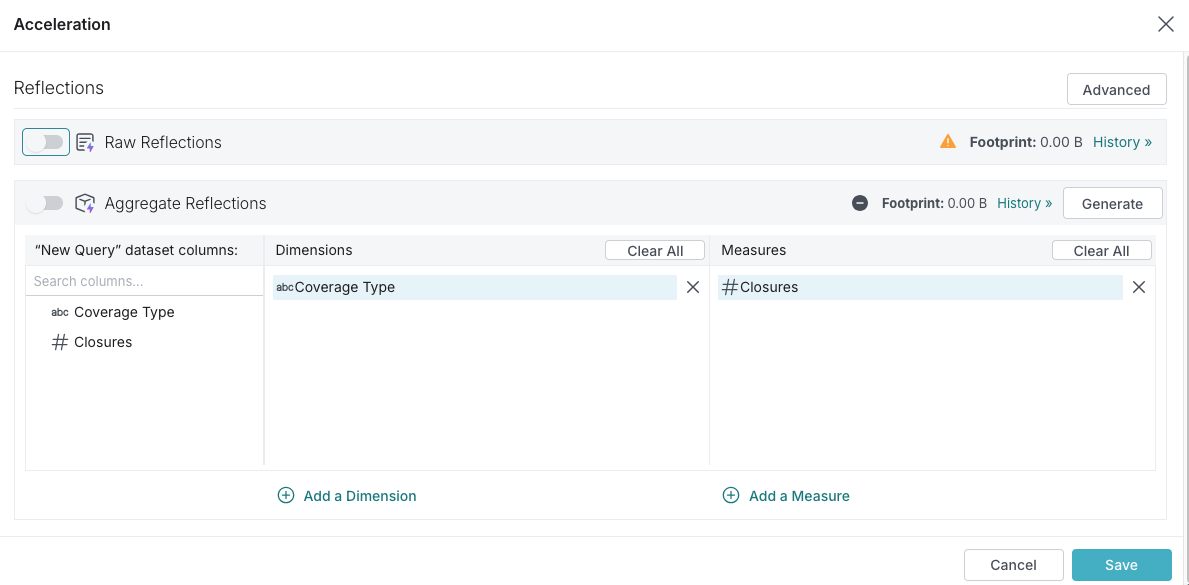Click the dark minus status icon
The width and height of the screenshot is (1189, 585).
click(860, 203)
